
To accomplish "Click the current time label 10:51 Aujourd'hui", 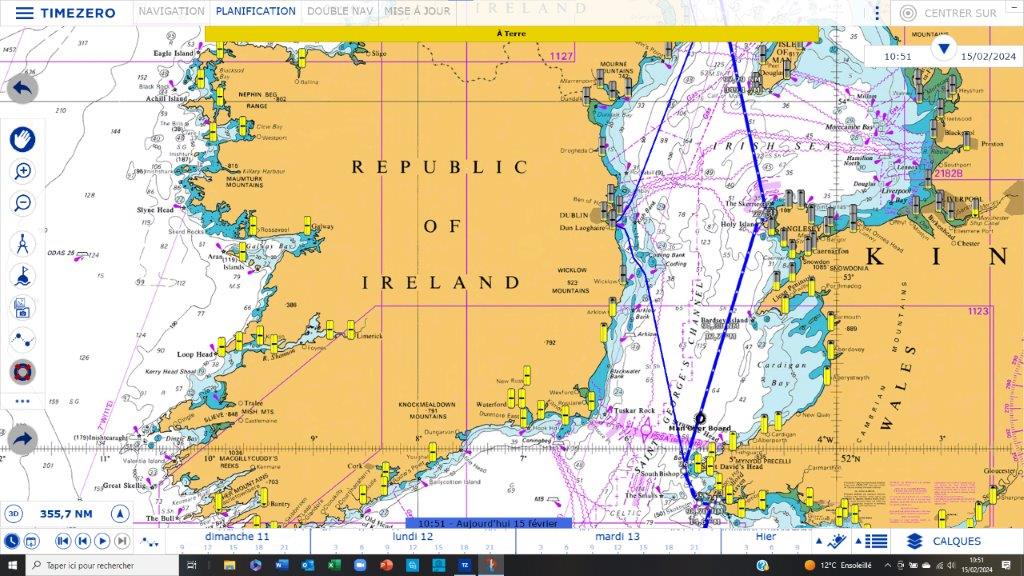I will click(x=488, y=523).
